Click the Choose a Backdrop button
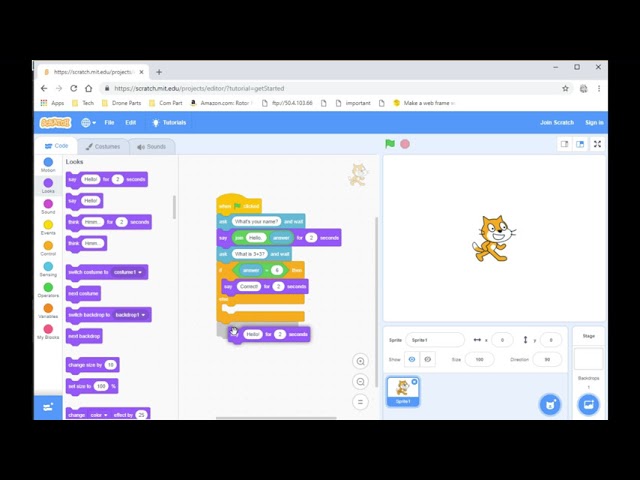Screen dimensions: 640x480 588,404
